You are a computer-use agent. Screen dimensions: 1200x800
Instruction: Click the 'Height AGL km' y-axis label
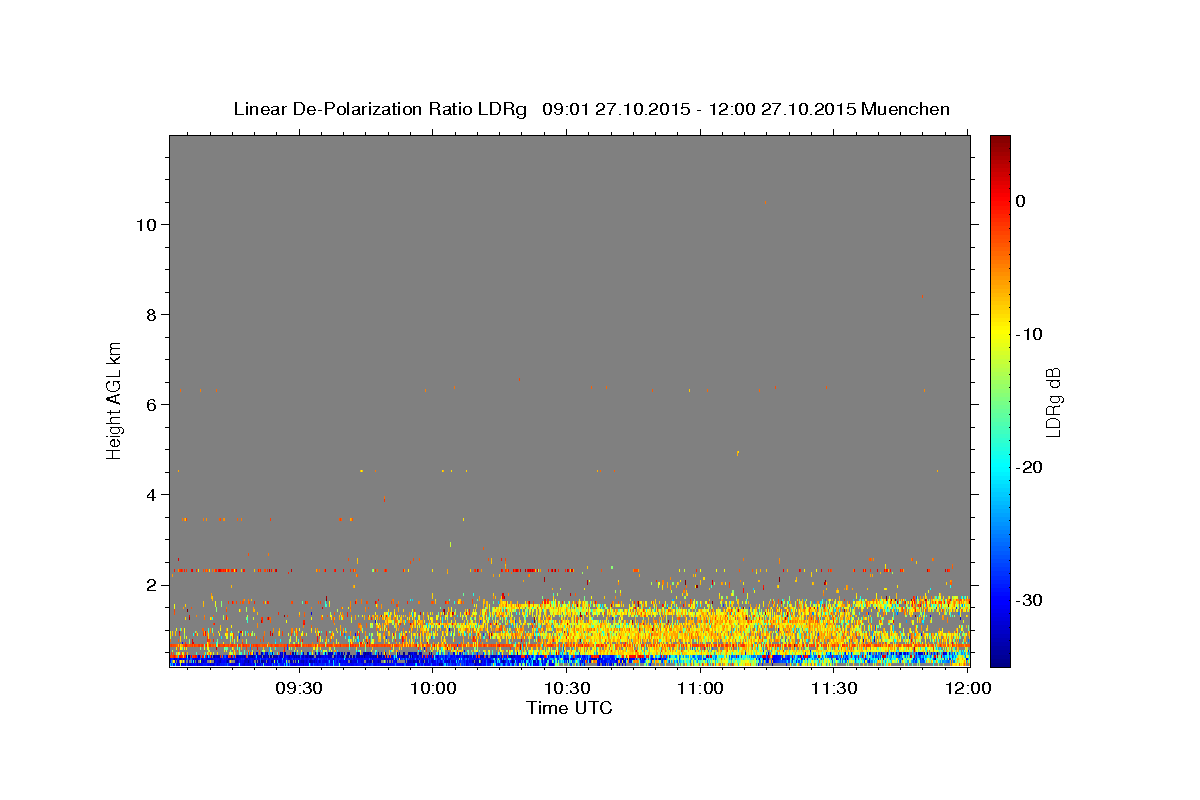click(114, 399)
